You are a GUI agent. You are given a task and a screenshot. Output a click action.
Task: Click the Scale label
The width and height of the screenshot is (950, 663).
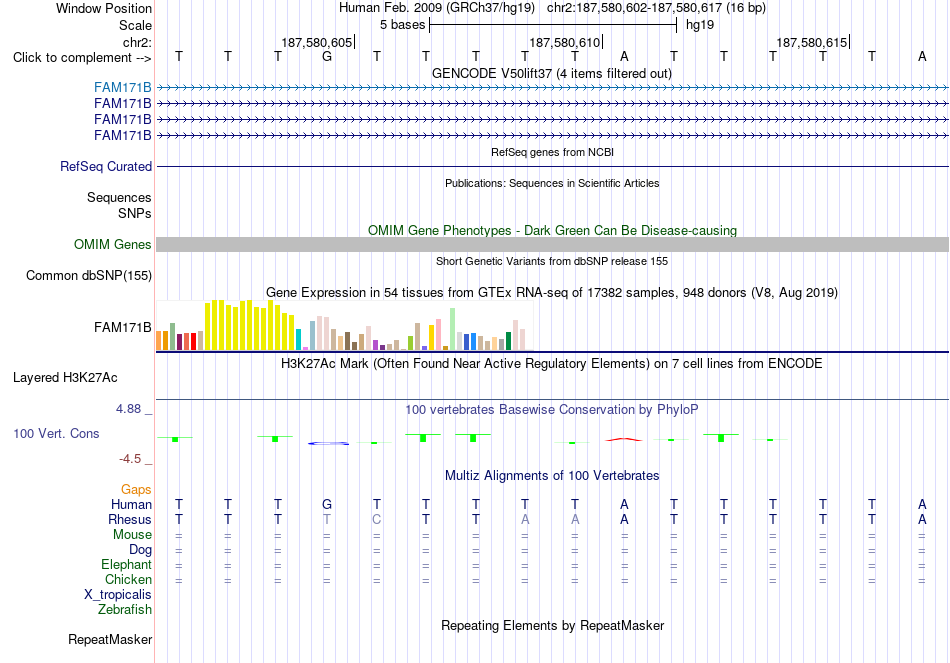[x=135, y=25]
